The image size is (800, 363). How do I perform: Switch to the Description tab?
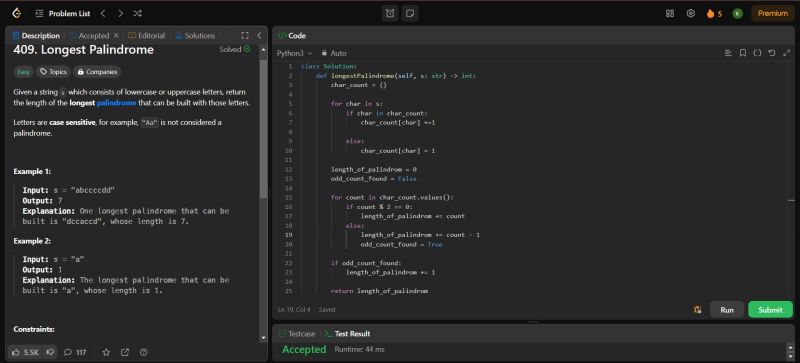36,36
